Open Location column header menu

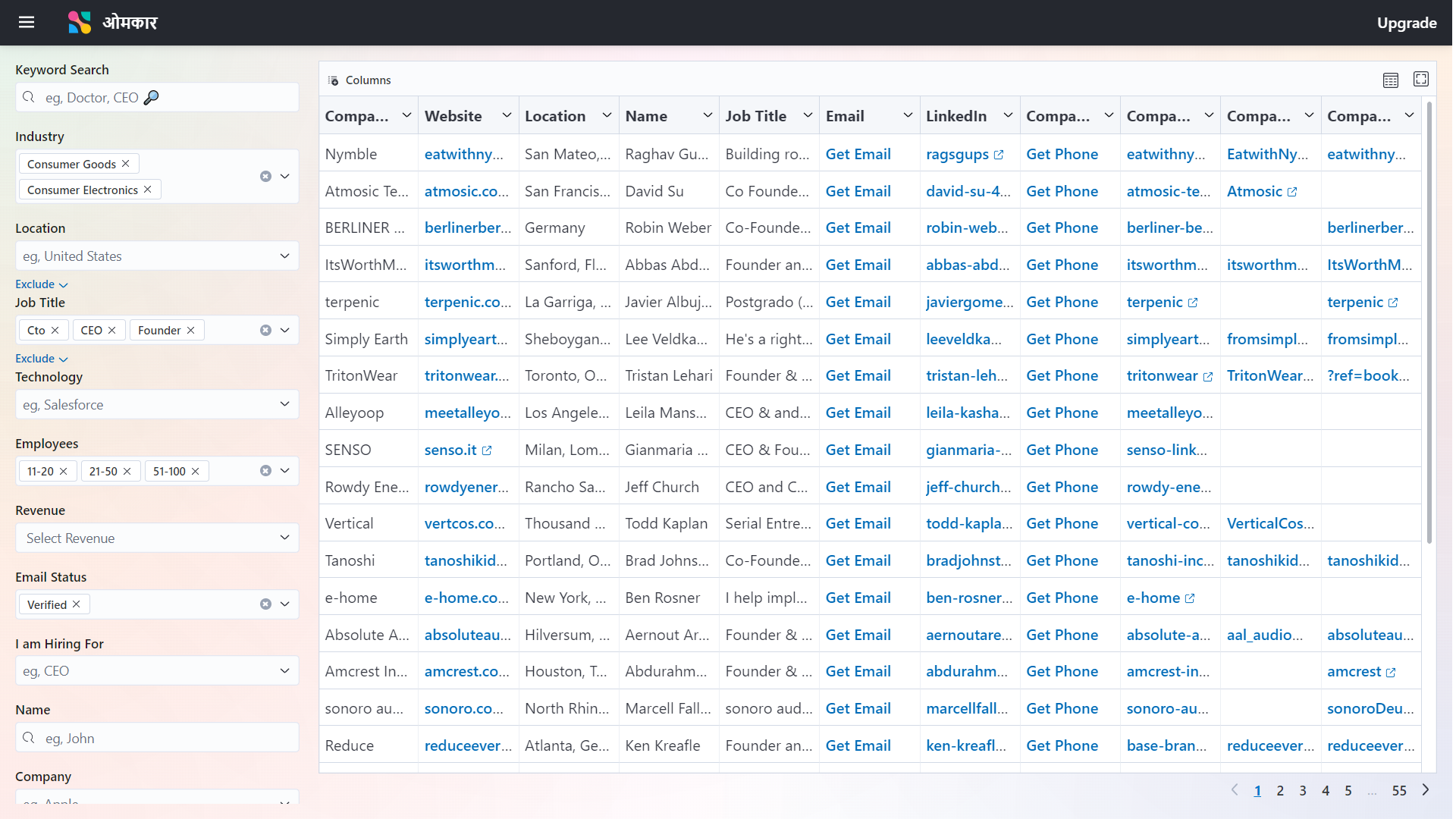[x=607, y=115]
